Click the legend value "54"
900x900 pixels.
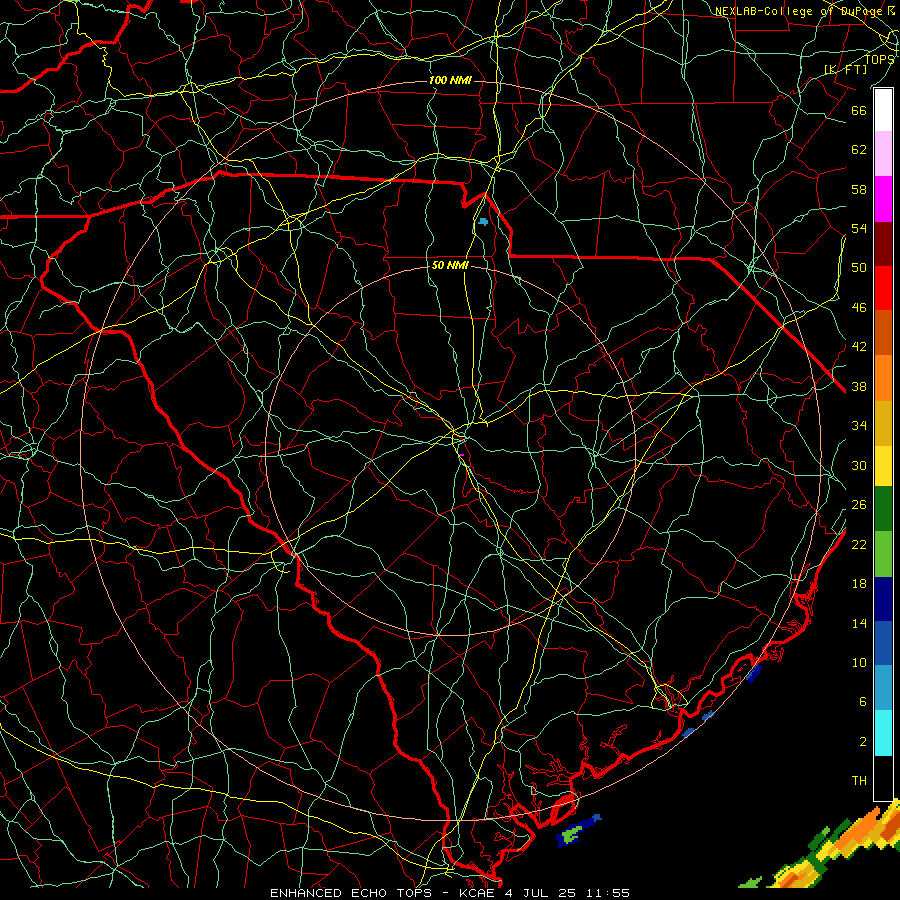point(859,228)
